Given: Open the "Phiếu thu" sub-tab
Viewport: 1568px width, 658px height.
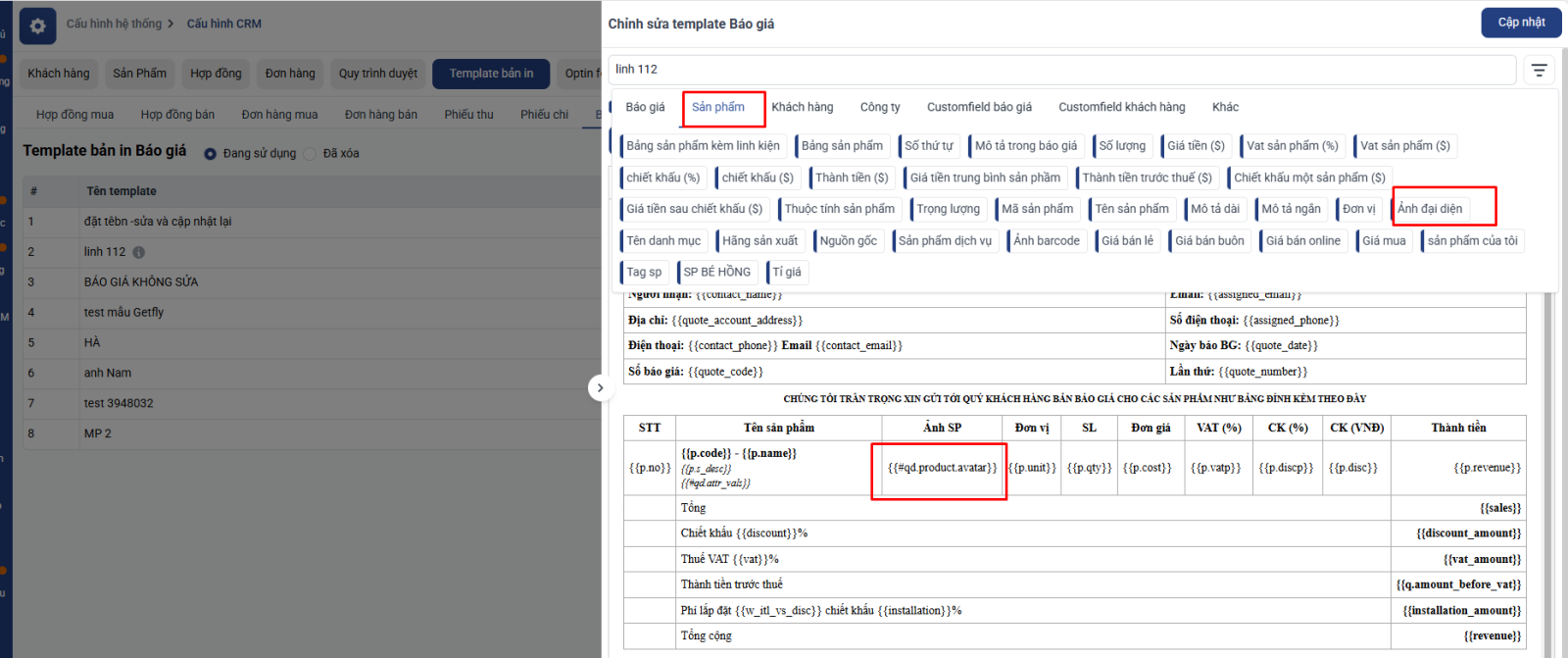Looking at the screenshot, I should [468, 115].
